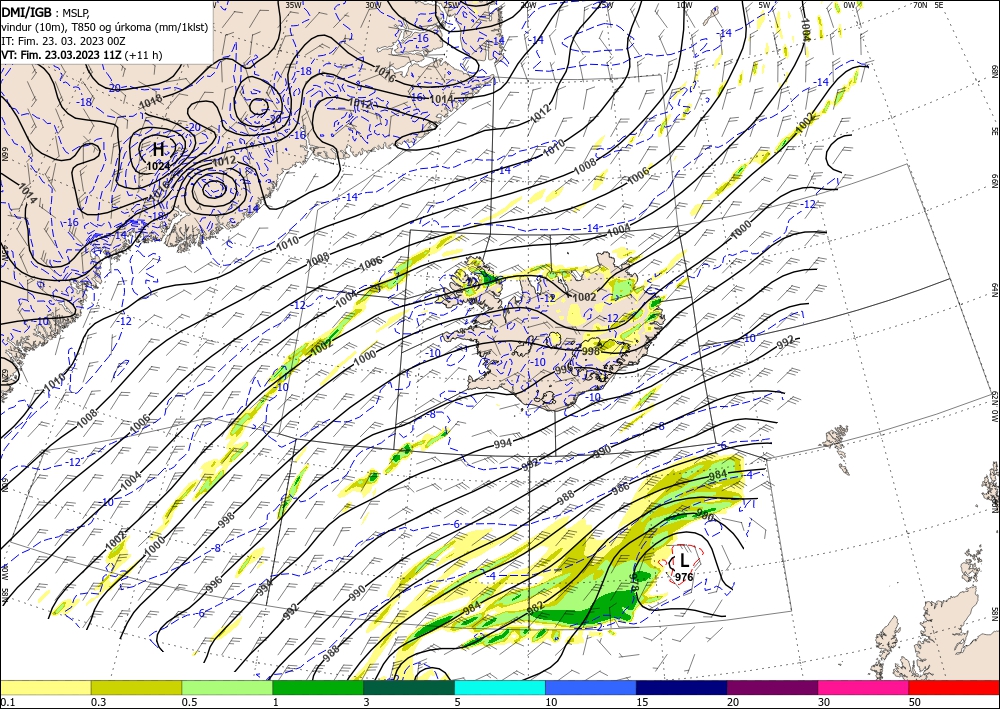1000x709 pixels.
Task: Pick the cyan 5–10 mm legend swatch
Action: [x=500, y=688]
